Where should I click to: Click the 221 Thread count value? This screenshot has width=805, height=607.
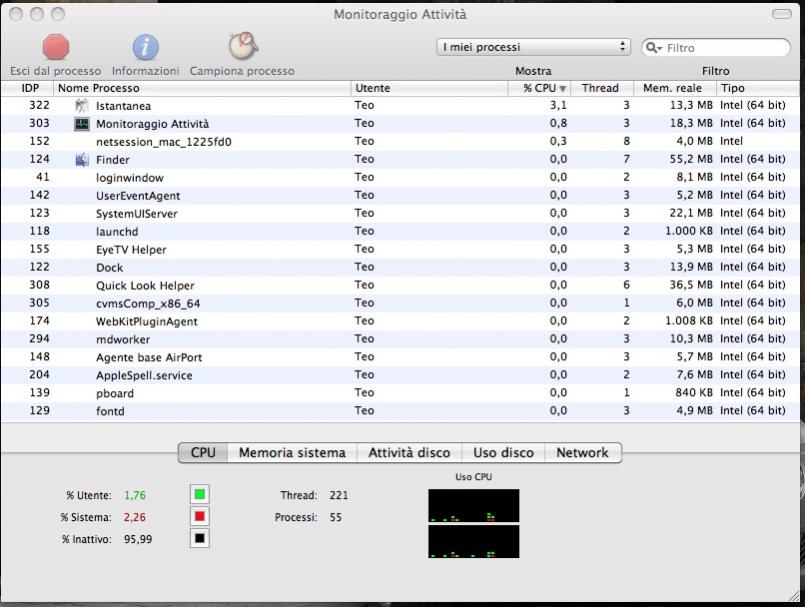click(x=339, y=496)
